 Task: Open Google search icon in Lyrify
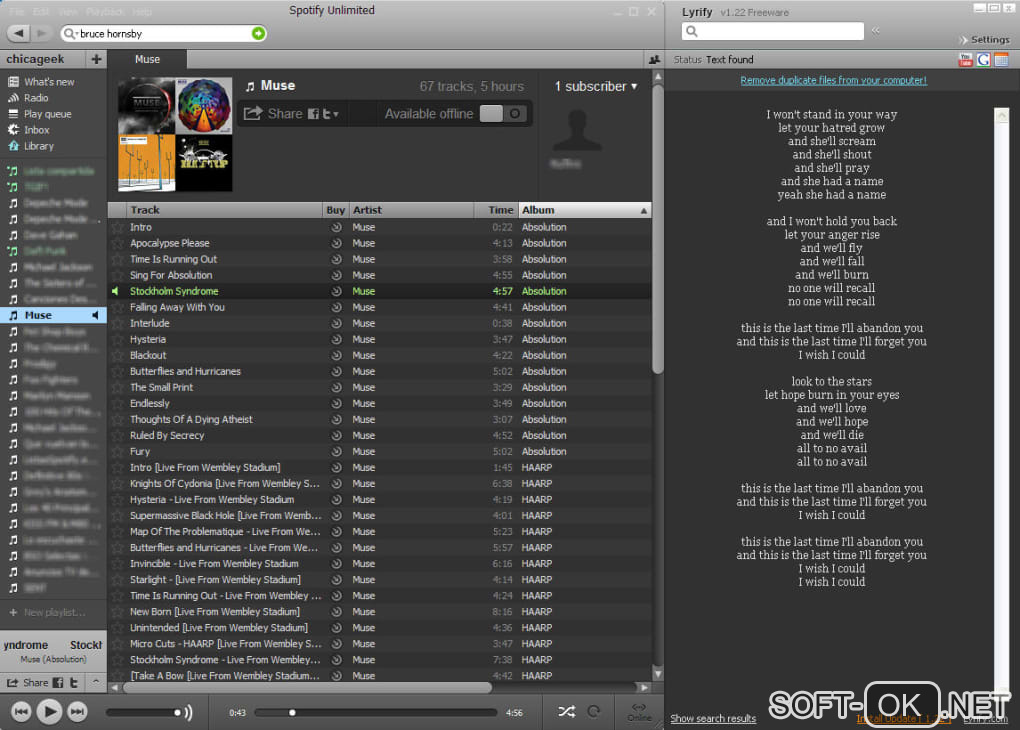coord(984,60)
